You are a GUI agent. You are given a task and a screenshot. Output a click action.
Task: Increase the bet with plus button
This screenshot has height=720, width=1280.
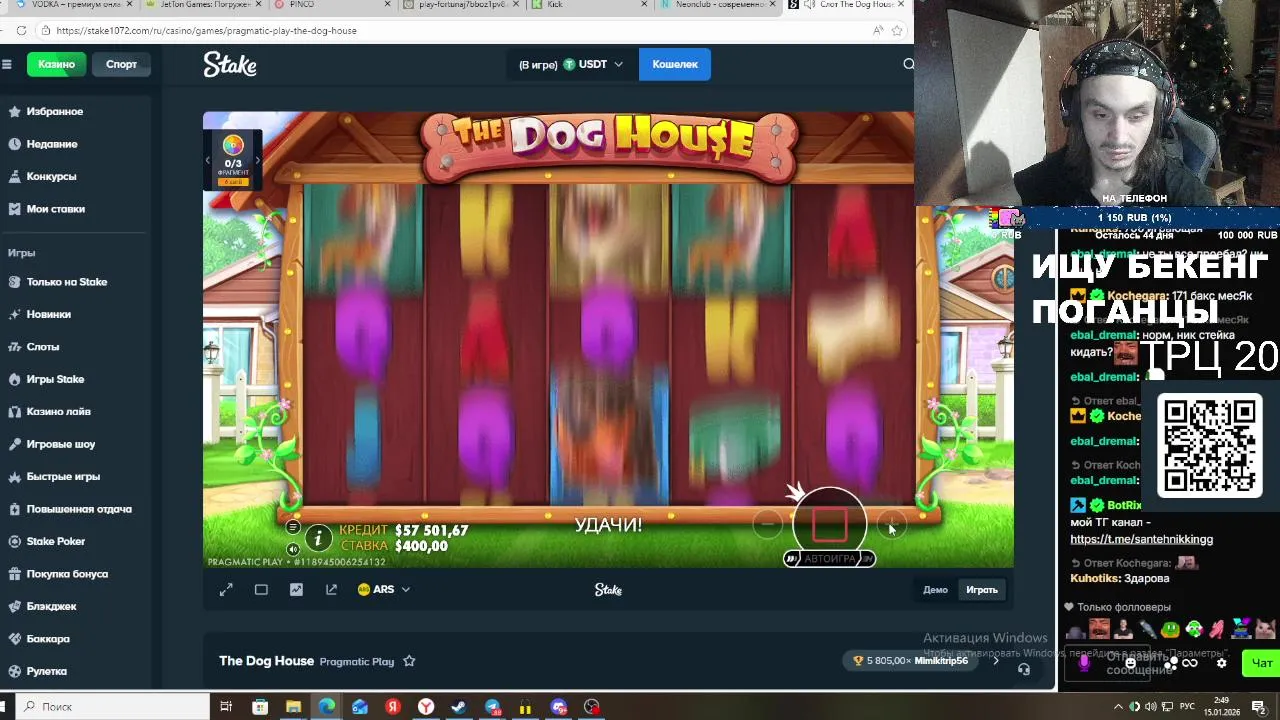tap(891, 523)
